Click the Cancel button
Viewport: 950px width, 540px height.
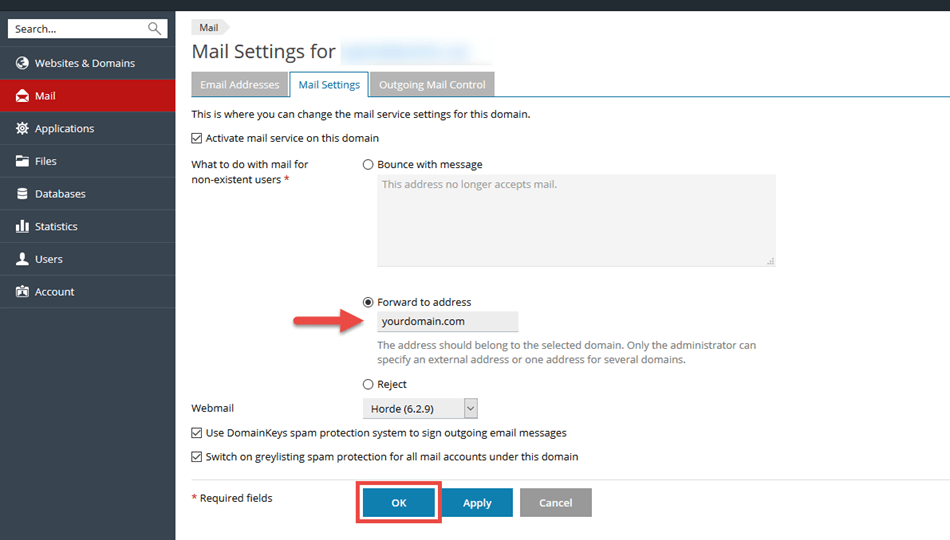[555, 503]
